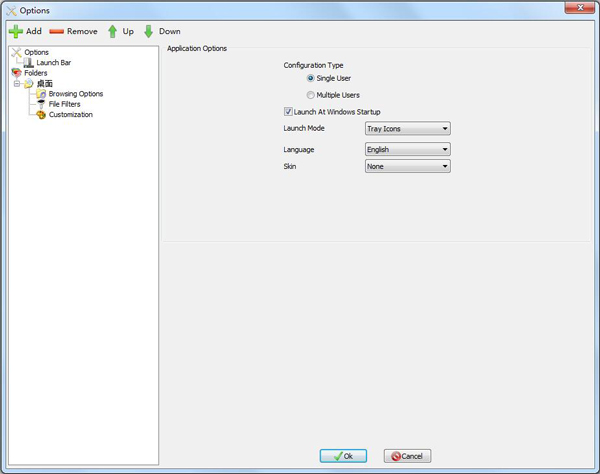Viewport: 600px width, 474px height.
Task: Collapse the 桌面 folder tree node
Action: click(x=16, y=84)
